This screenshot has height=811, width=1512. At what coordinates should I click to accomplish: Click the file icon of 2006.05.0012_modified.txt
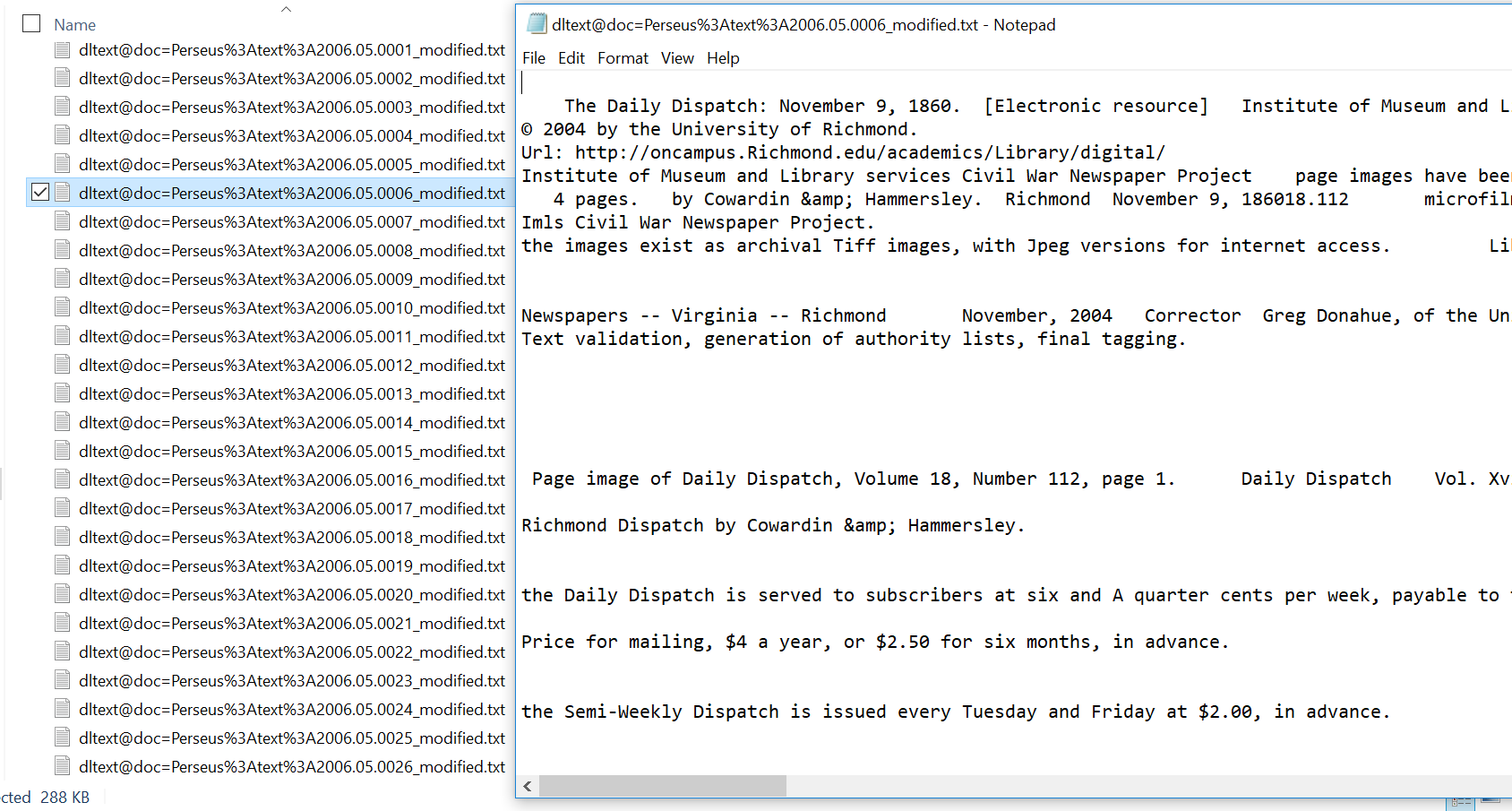(62, 365)
